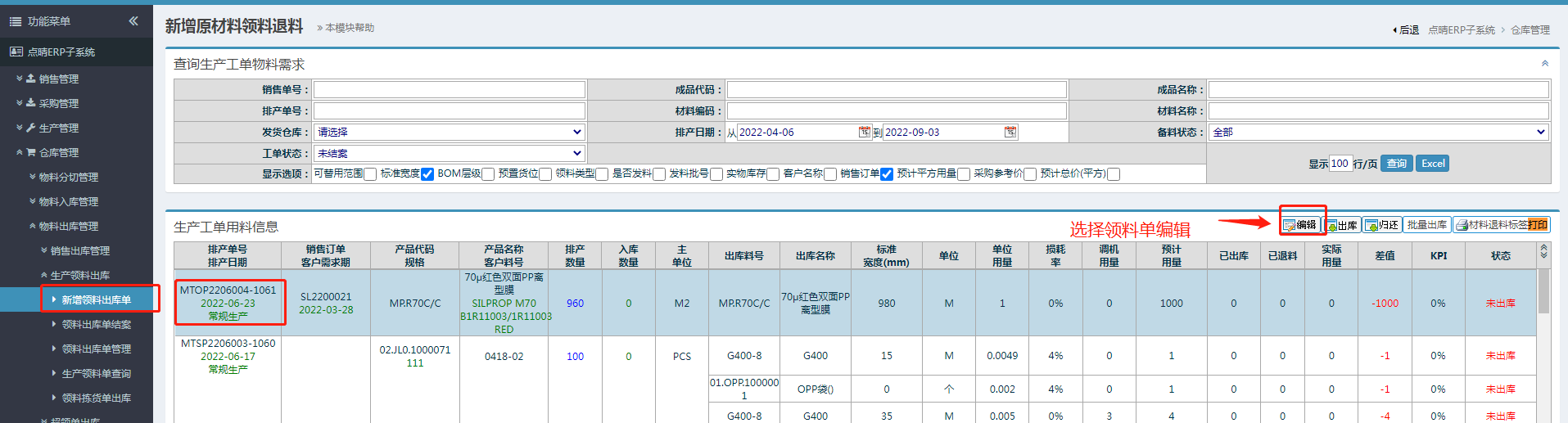Click the printer icon for 材料退料标签打印

1462,225
